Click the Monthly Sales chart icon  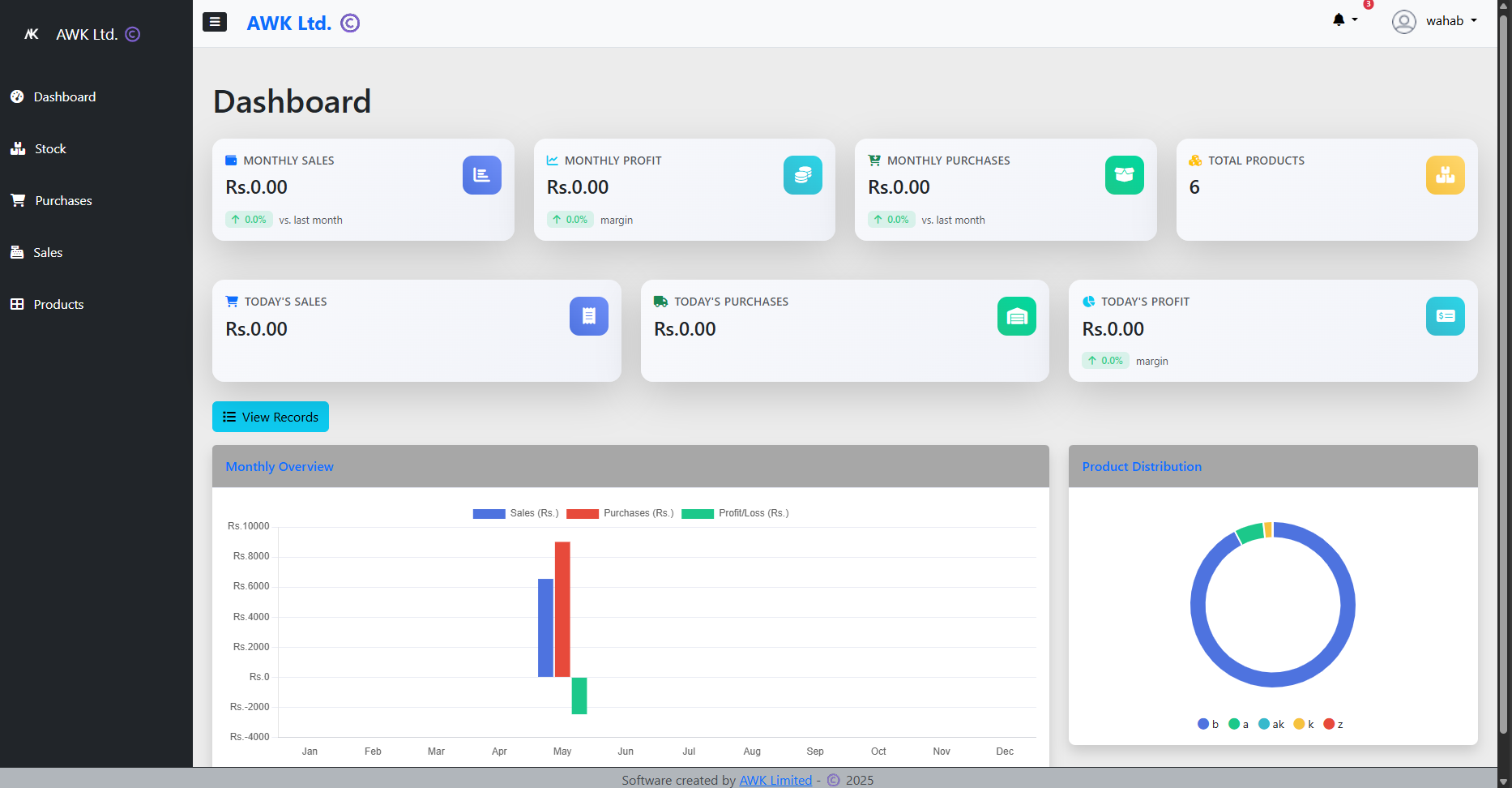point(481,175)
